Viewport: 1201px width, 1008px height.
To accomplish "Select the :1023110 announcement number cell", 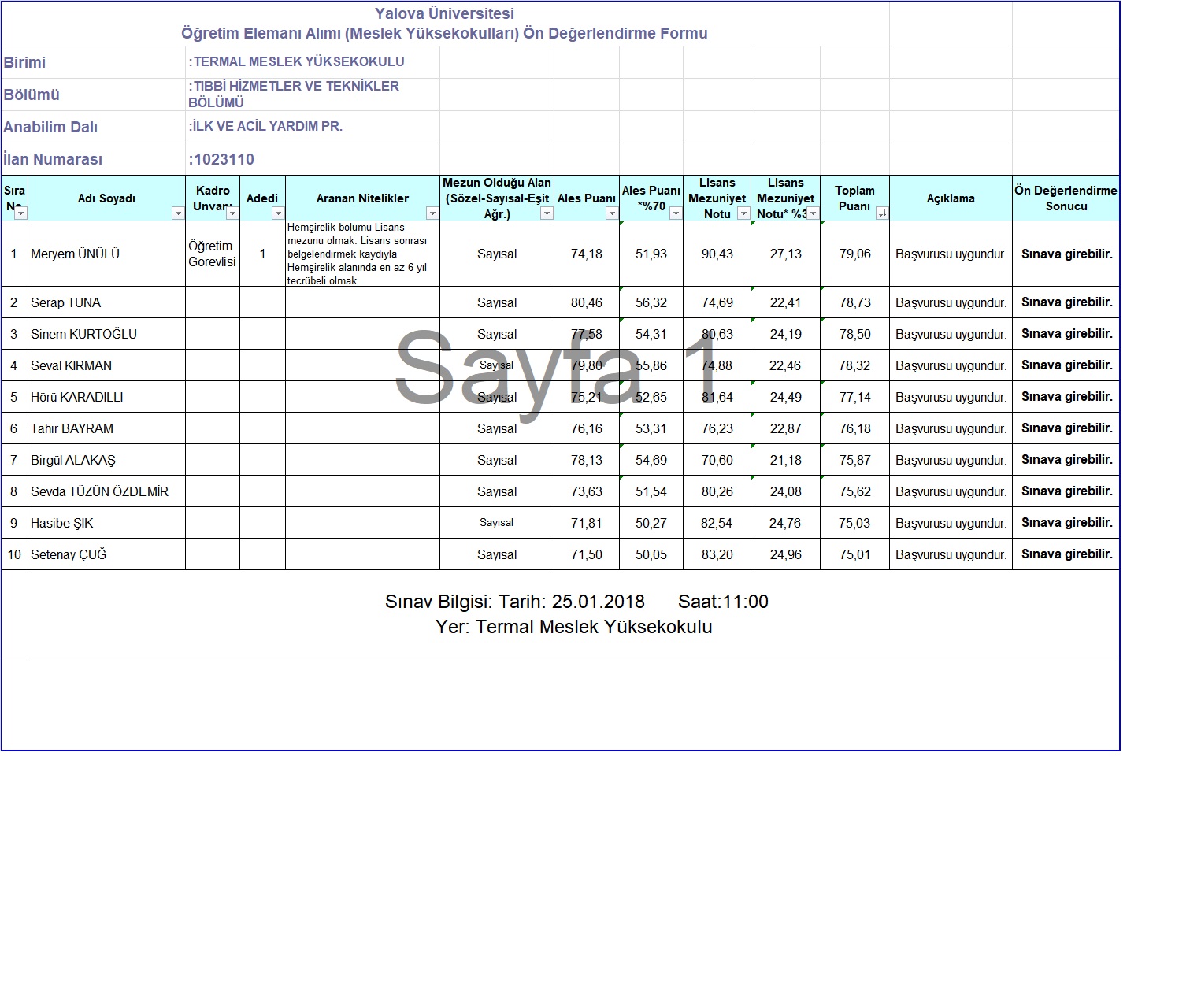I will 312,159.
